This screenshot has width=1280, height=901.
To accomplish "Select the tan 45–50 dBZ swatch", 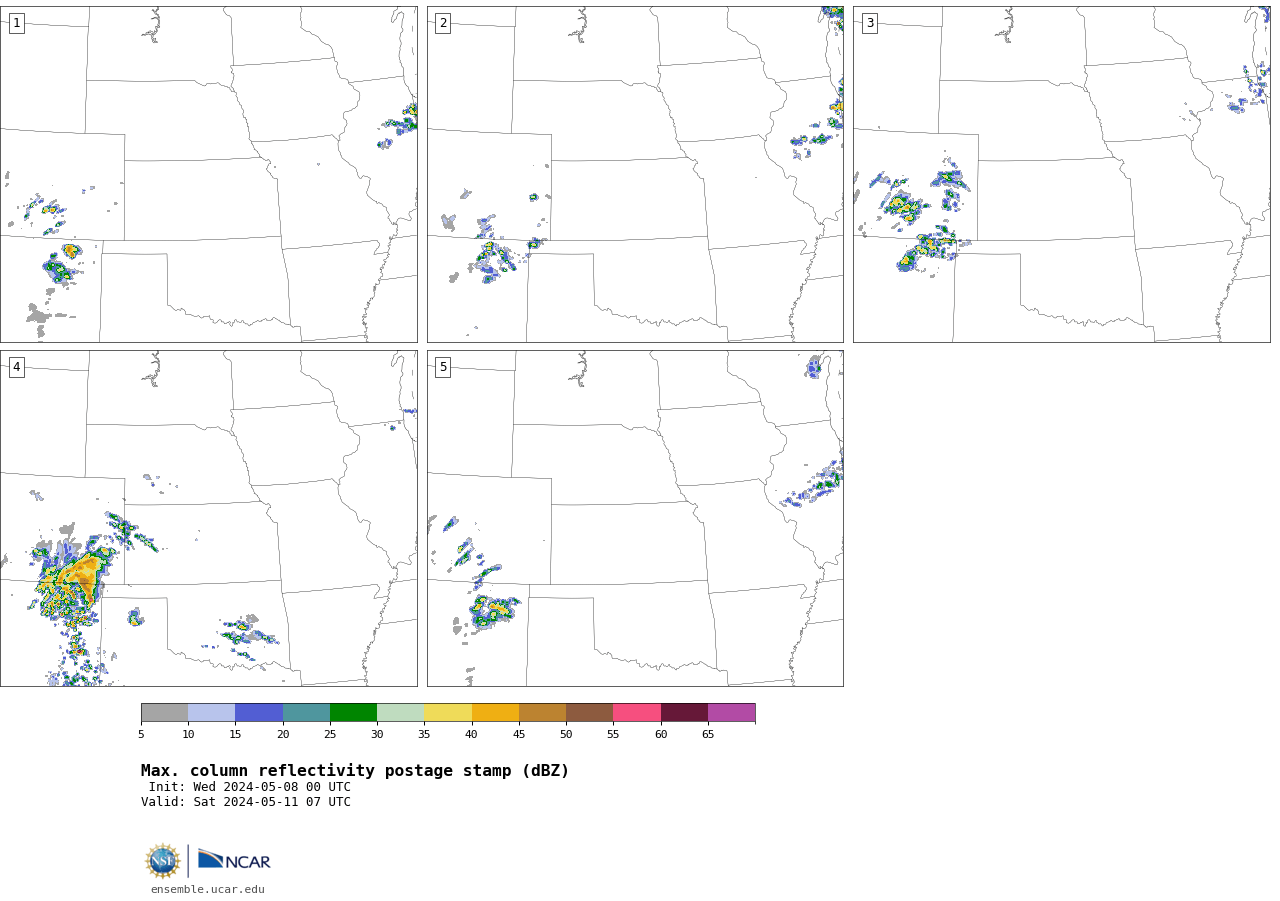I will 542,712.
